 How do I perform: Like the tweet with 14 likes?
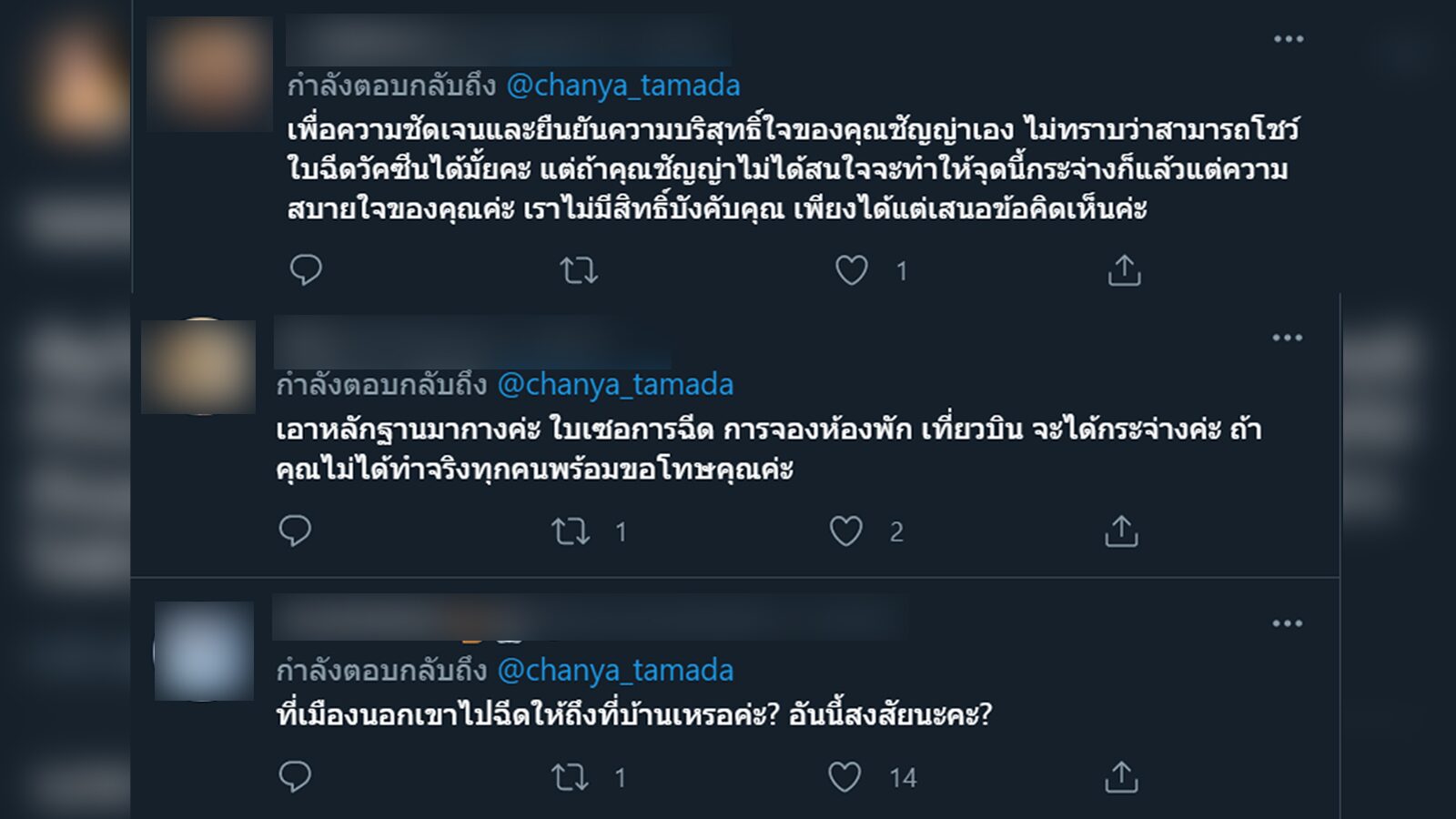[844, 777]
